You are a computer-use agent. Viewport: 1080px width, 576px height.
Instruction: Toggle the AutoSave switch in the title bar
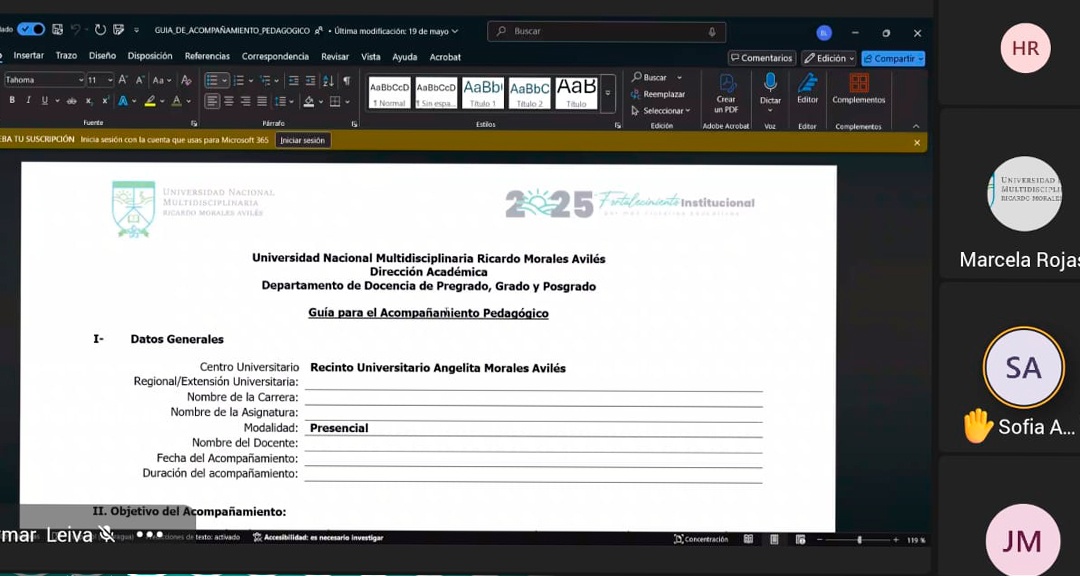pyautogui.click(x=31, y=30)
